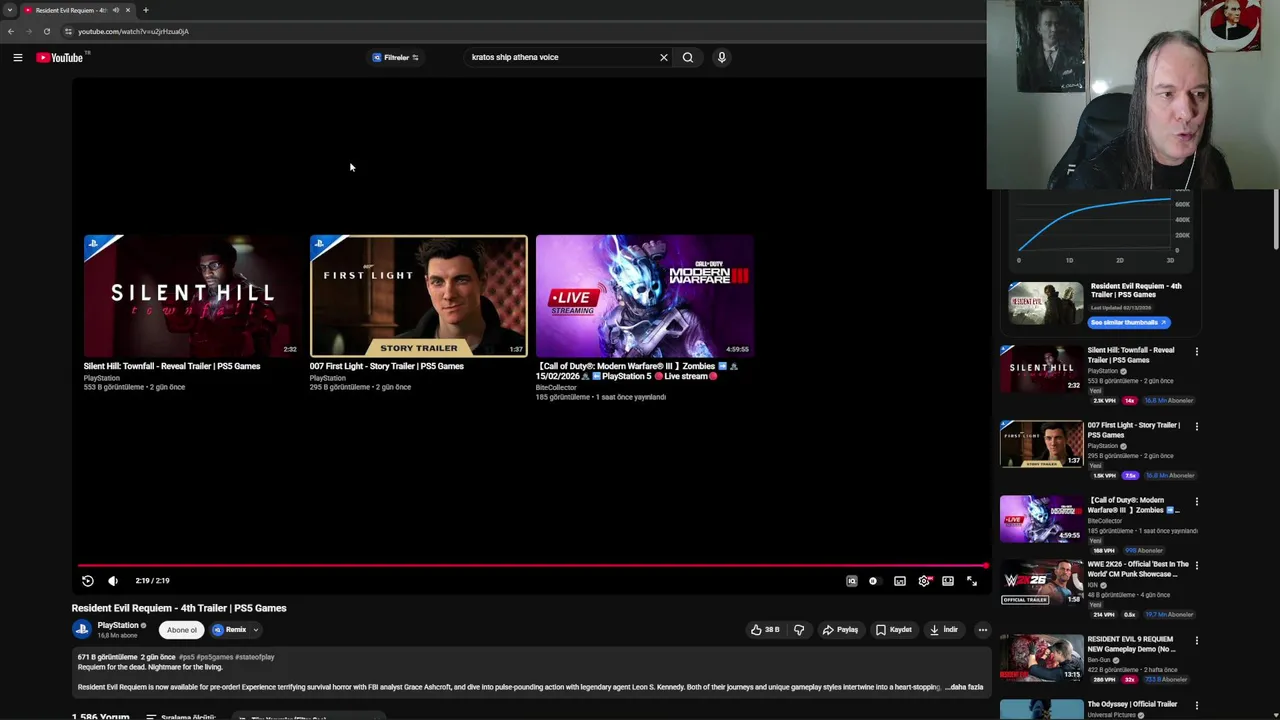Viewport: 1280px width, 720px height.
Task: Replay the finished video
Action: pos(88,580)
